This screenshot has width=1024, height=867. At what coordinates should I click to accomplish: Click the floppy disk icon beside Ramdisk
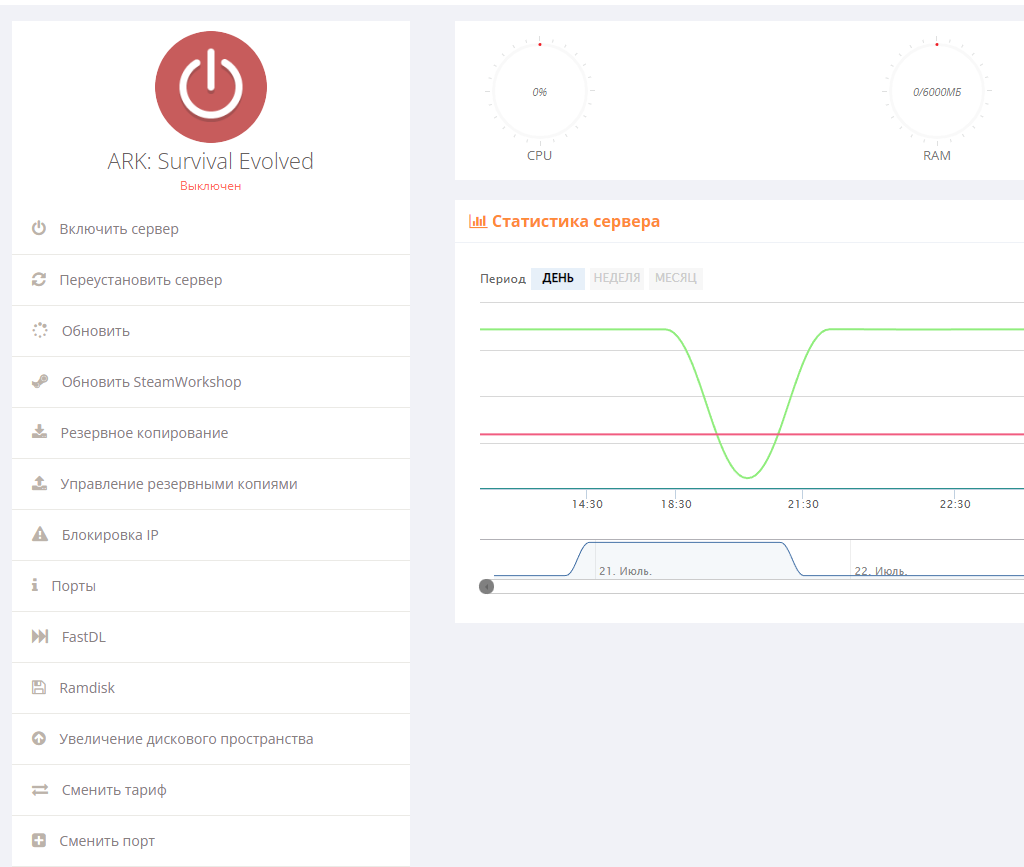[39, 687]
